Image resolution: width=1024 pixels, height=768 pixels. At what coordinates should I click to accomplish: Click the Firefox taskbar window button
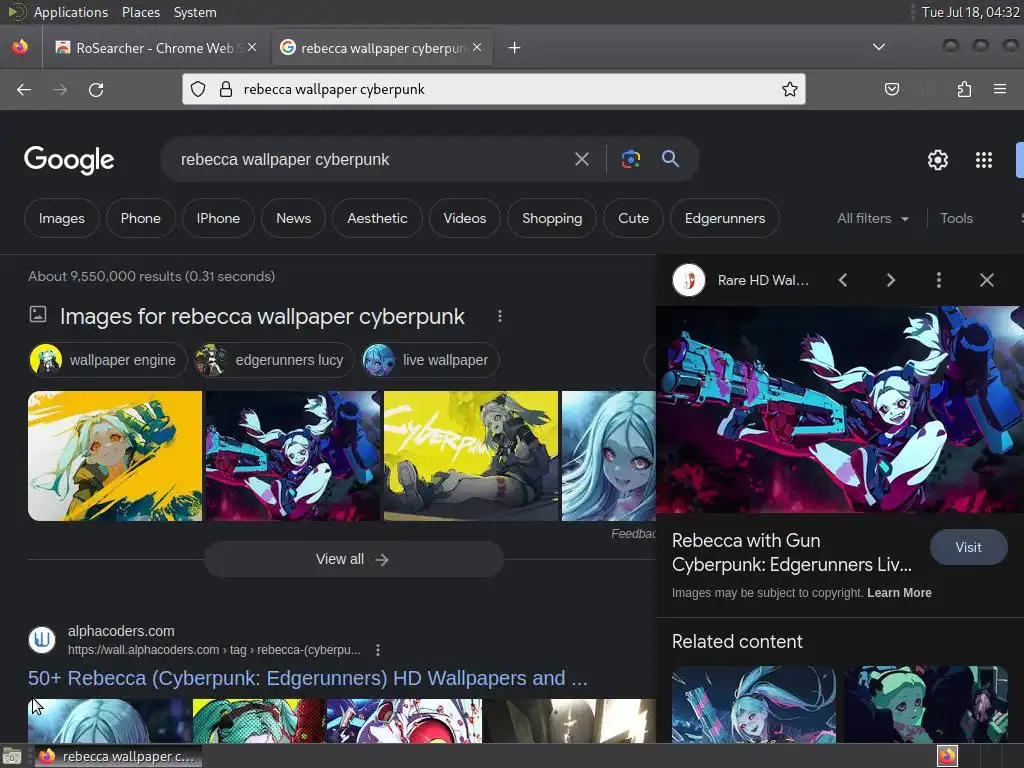point(118,756)
